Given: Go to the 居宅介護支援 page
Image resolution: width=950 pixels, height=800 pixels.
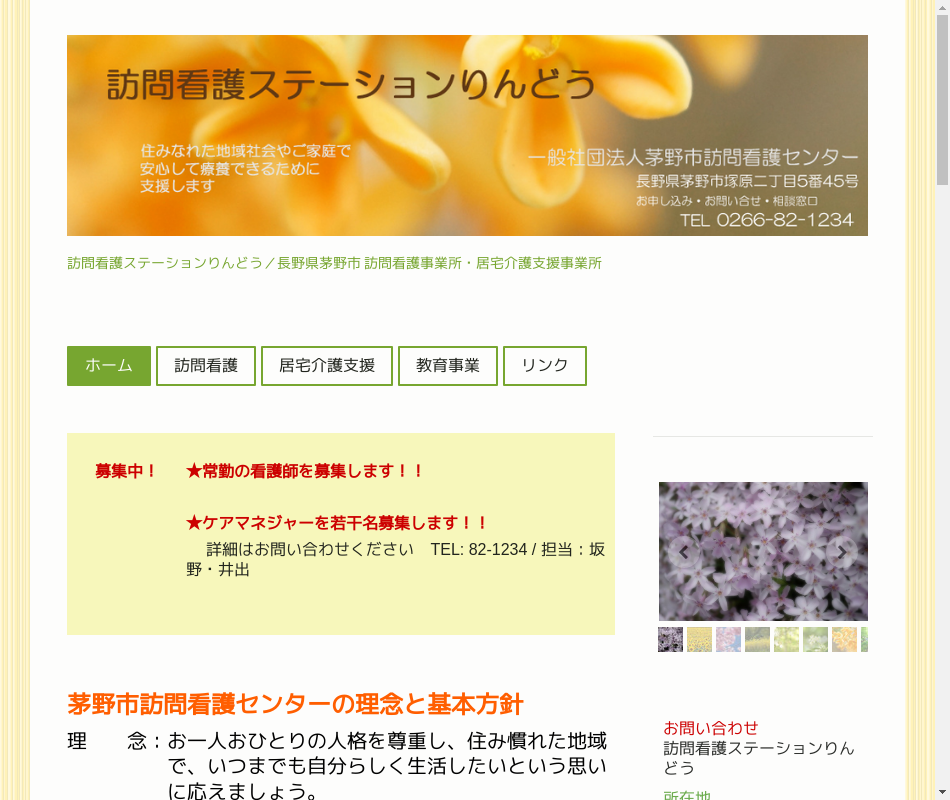Looking at the screenshot, I should 327,366.
